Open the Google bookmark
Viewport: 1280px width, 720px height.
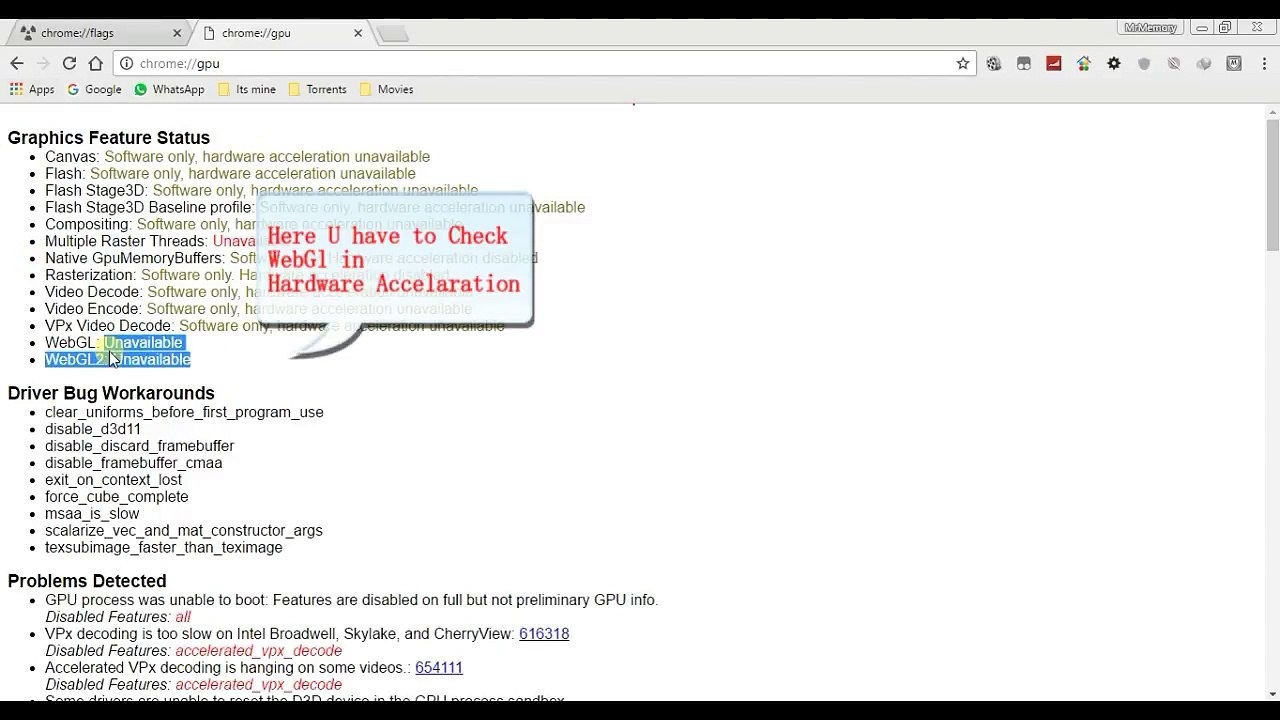[94, 89]
